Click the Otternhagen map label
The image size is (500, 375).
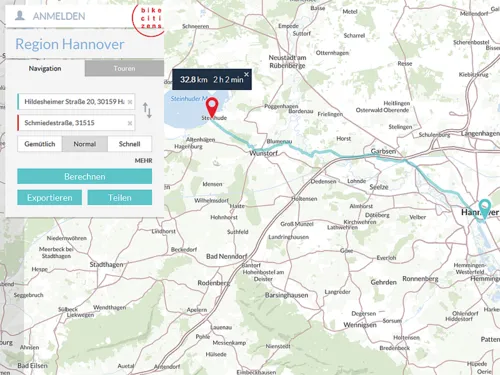(332, 53)
